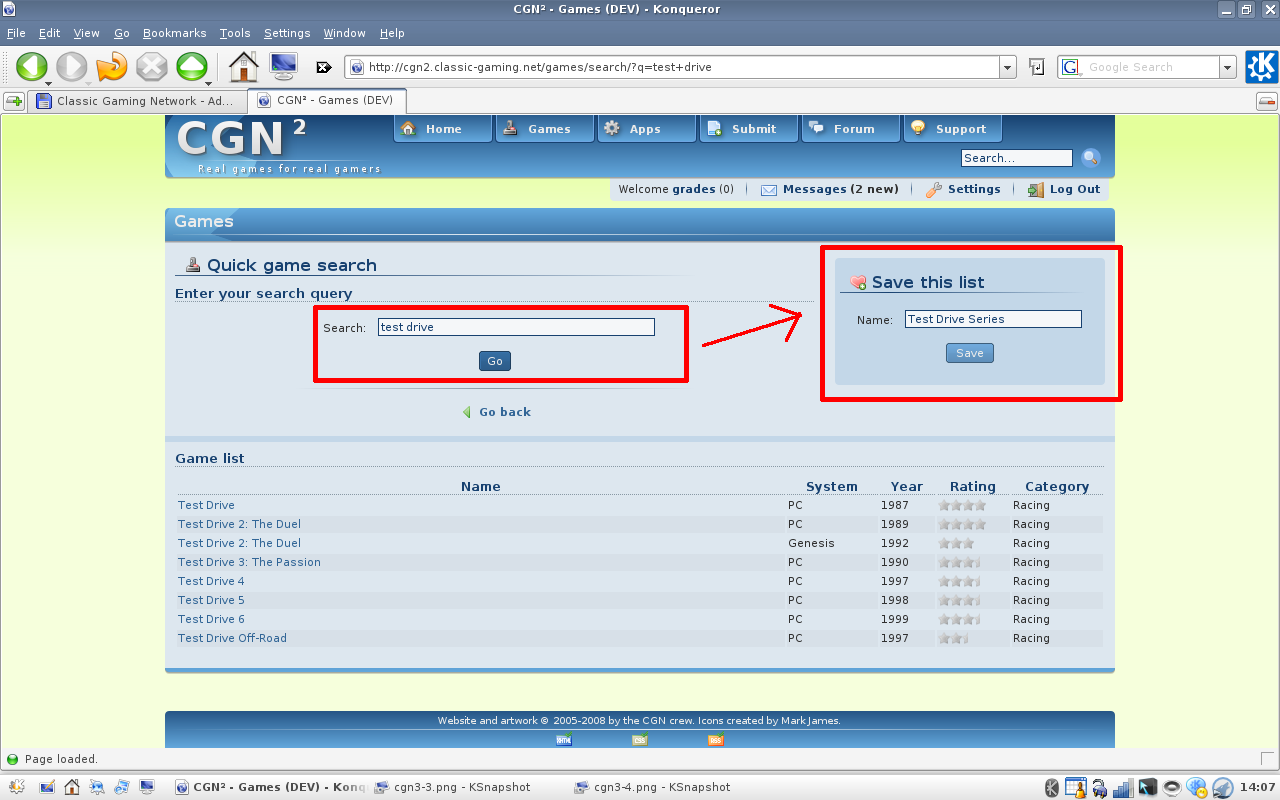Open a new tab with the plus tab icon
Image resolution: width=1280 pixels, height=800 pixels.
[14, 101]
